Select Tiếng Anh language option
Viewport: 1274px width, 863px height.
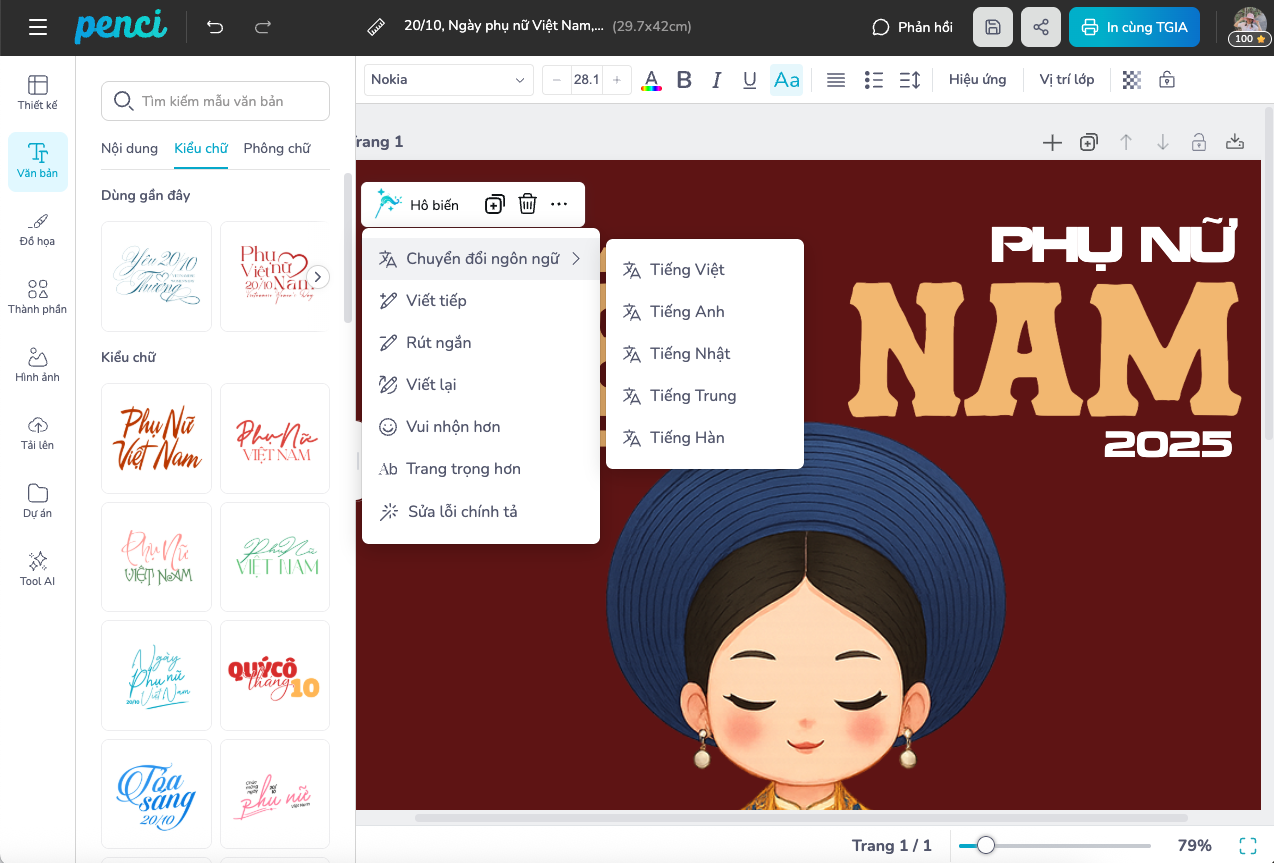687,312
